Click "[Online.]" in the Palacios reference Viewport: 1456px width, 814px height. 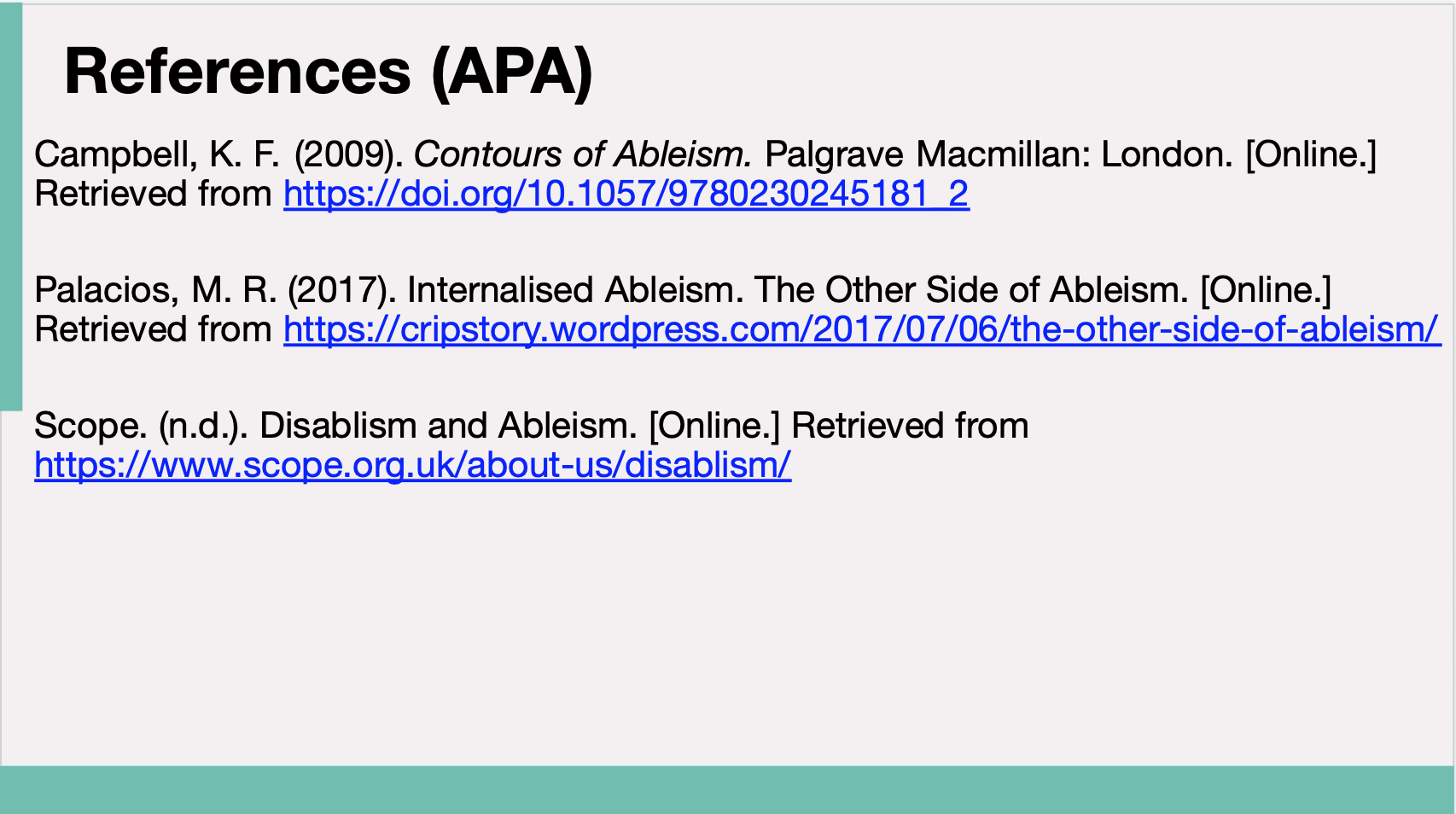(1266, 290)
